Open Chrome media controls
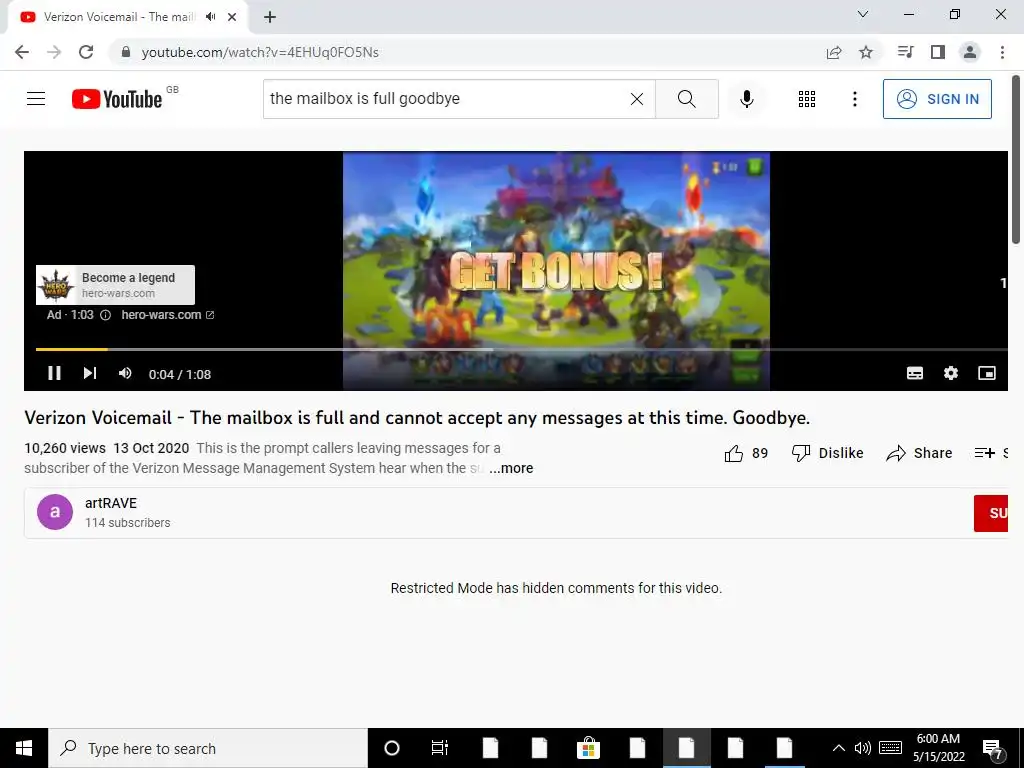The height and width of the screenshot is (768, 1024). pos(905,52)
